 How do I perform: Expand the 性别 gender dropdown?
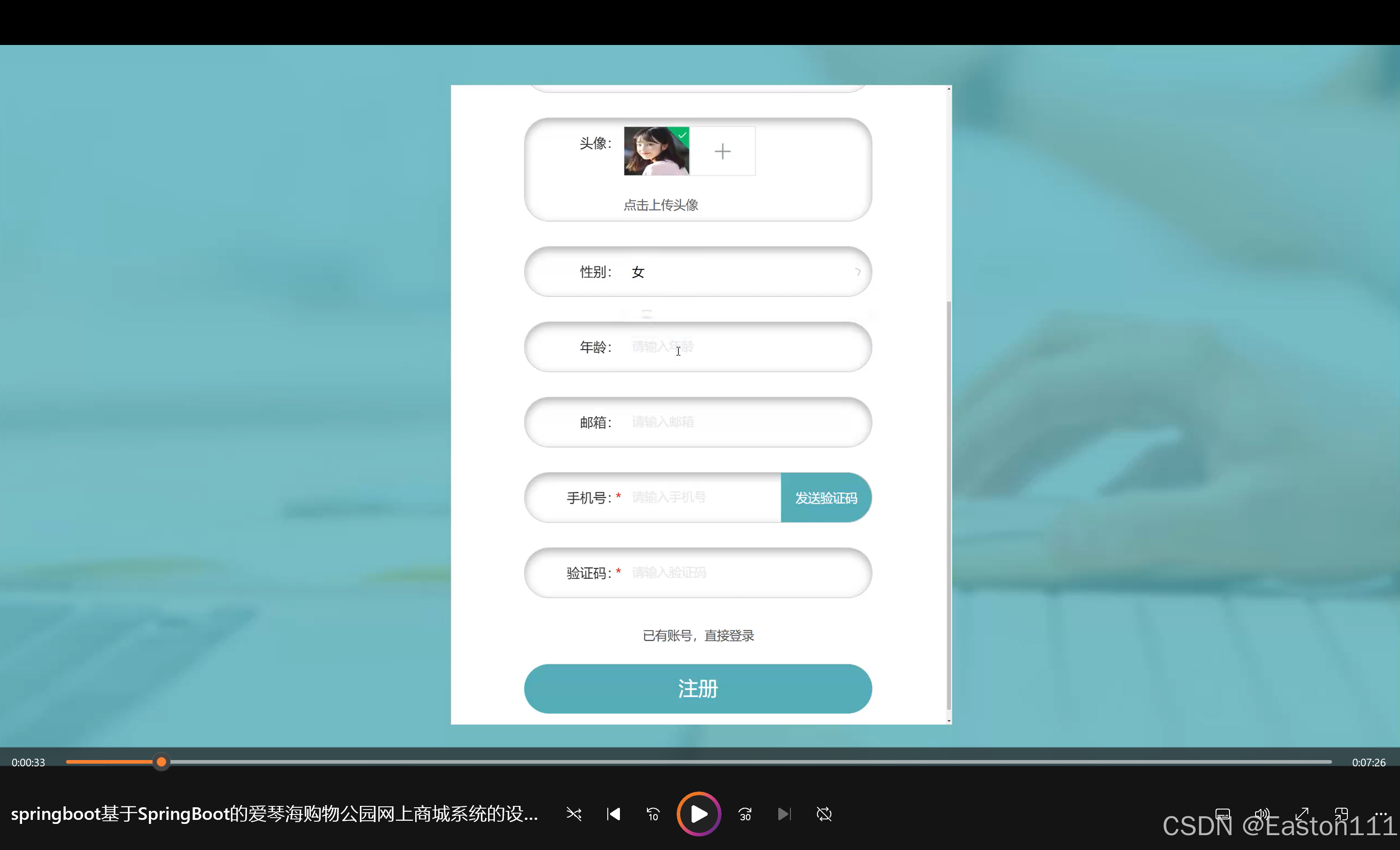[x=739, y=272]
